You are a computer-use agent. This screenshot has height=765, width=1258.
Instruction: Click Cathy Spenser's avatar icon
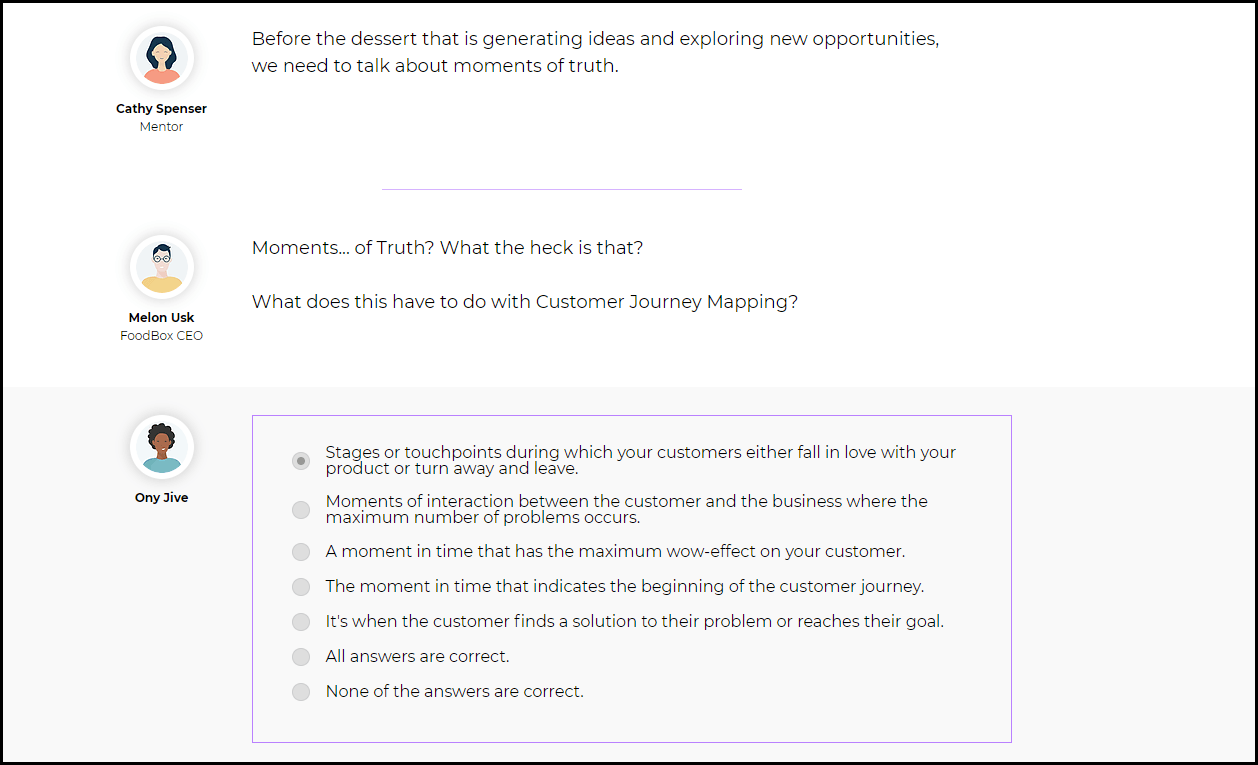click(x=162, y=58)
